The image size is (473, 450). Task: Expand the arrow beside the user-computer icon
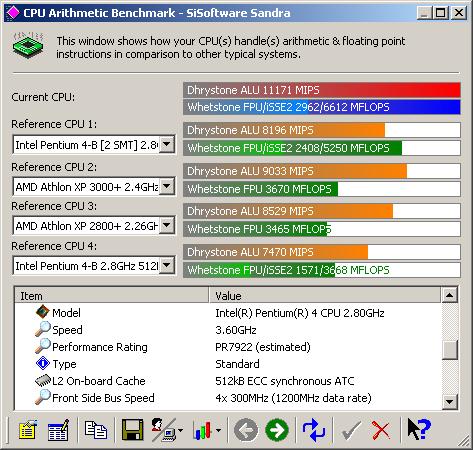coord(180,431)
